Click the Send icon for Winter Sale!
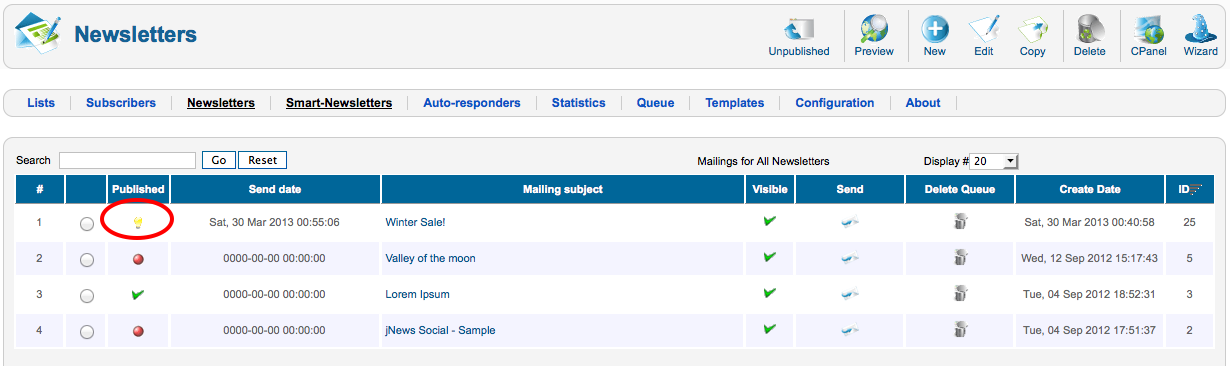 (x=850, y=222)
